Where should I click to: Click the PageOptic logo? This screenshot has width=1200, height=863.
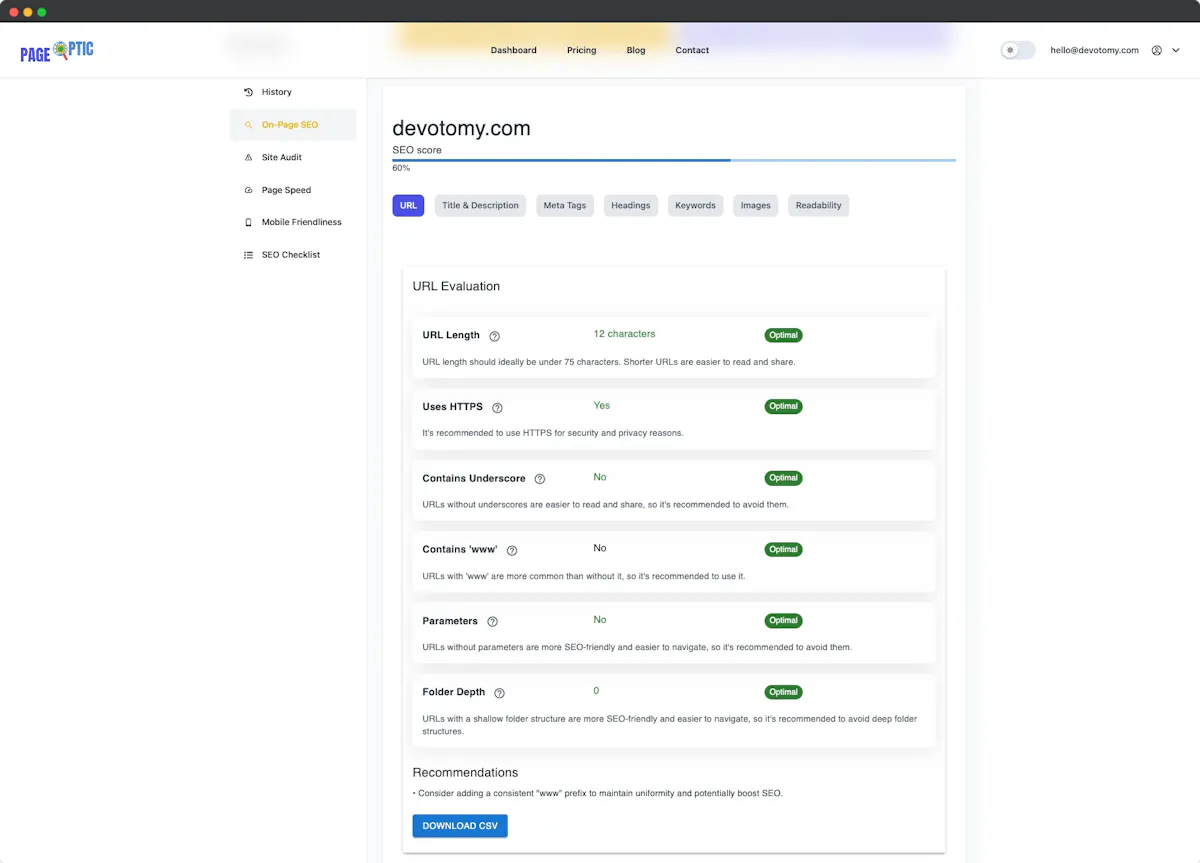[x=57, y=51]
